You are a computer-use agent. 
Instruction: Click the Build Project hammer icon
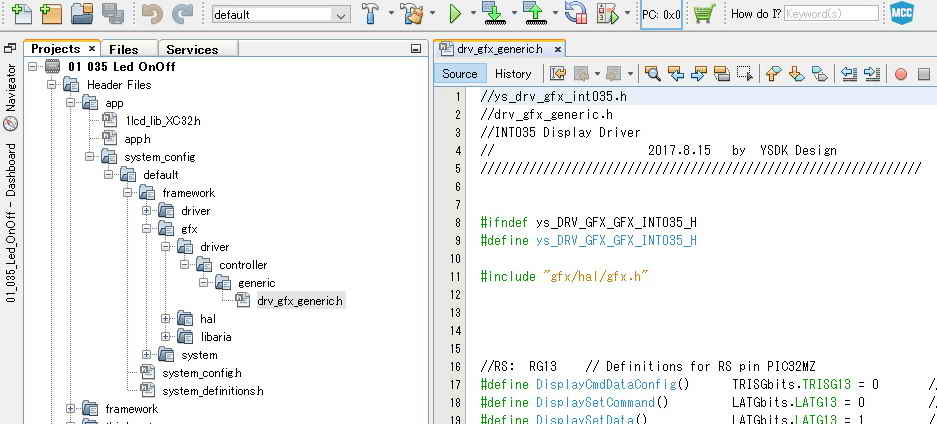371,14
